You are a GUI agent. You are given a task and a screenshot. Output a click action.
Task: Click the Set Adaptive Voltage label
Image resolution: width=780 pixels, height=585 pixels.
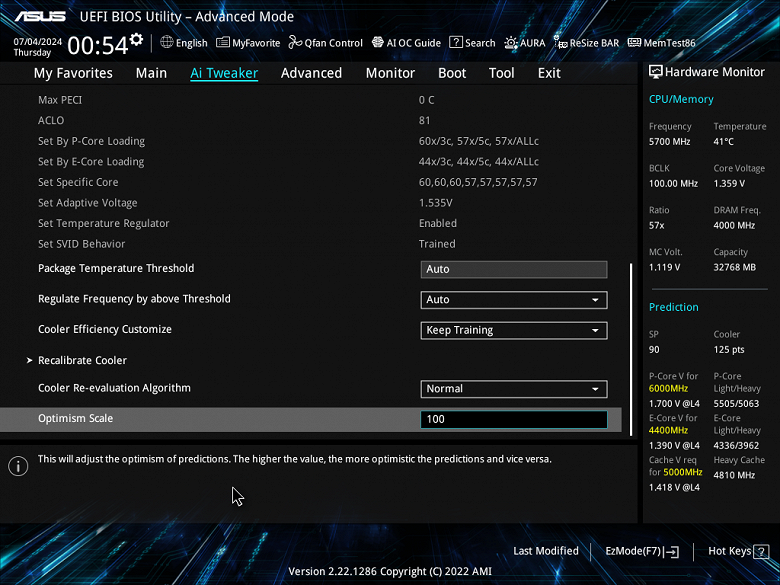click(88, 202)
